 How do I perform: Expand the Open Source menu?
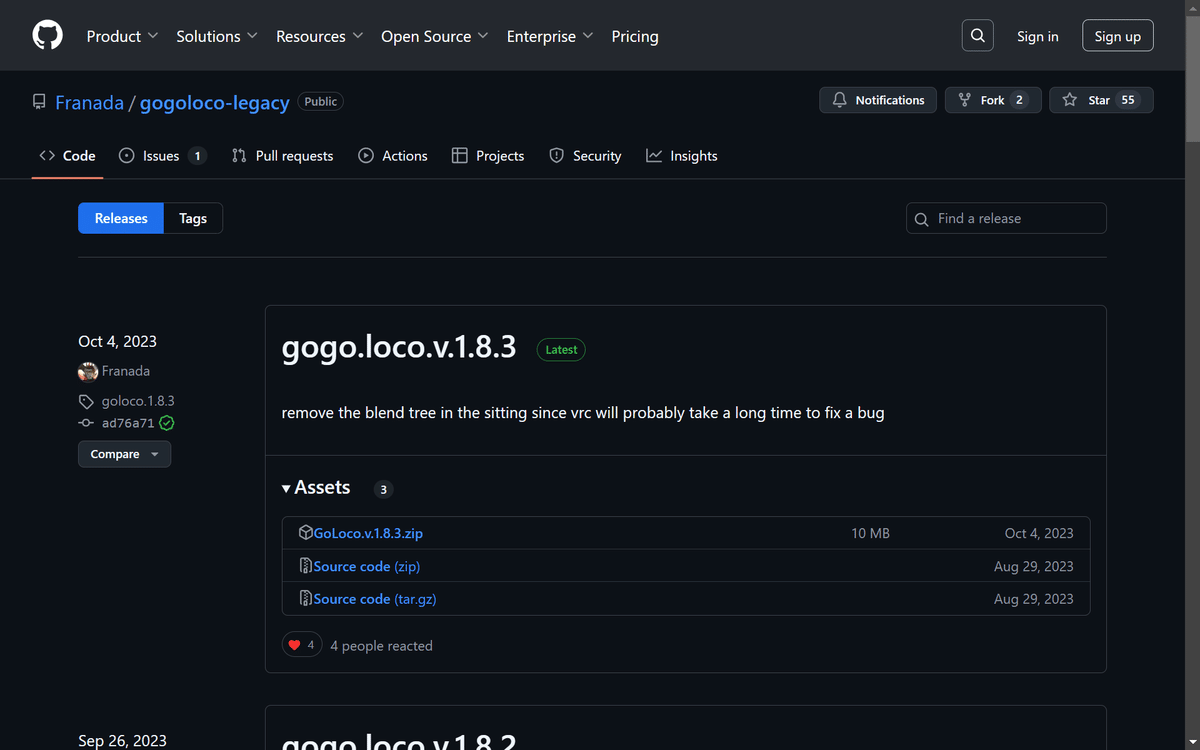click(x=434, y=36)
